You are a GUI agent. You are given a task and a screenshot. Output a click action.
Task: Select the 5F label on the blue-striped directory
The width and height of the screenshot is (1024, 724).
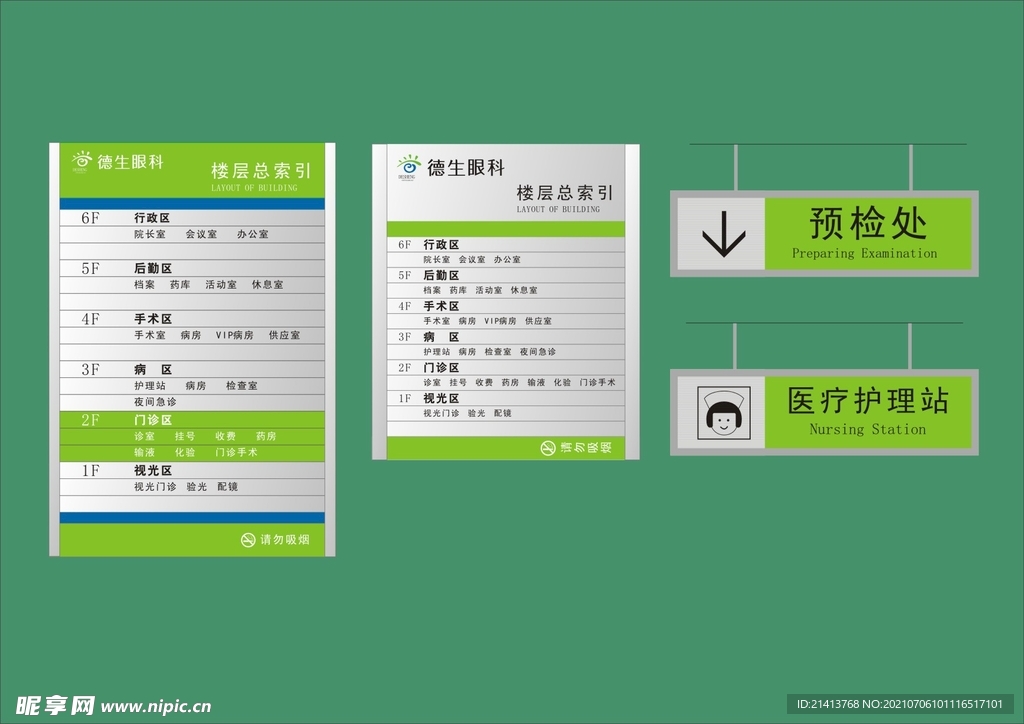coord(91,268)
